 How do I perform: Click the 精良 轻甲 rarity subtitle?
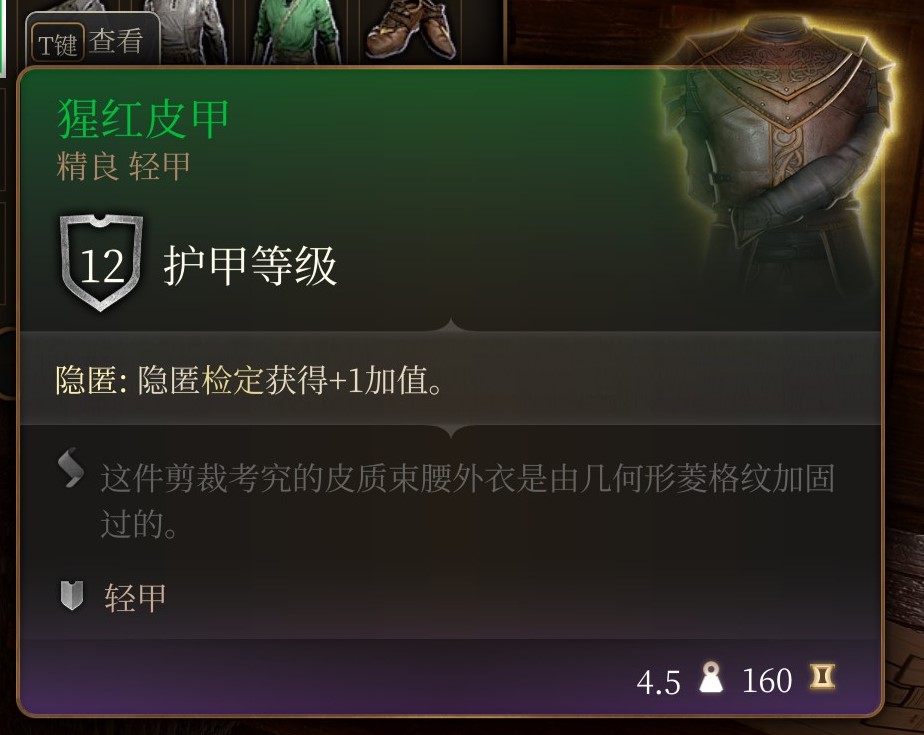pyautogui.click(x=124, y=166)
